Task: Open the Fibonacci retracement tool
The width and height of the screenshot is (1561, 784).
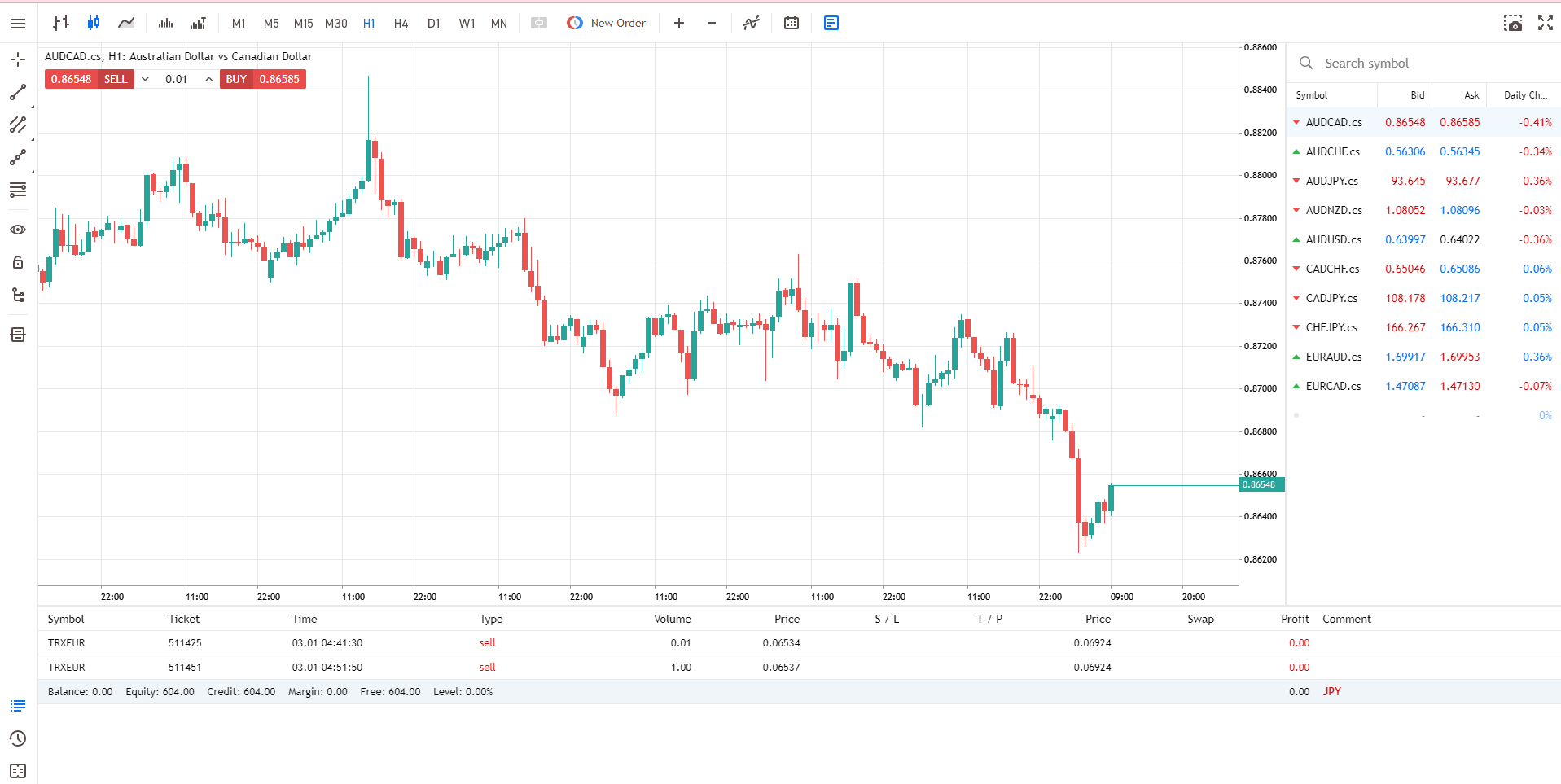Action: click(x=18, y=190)
